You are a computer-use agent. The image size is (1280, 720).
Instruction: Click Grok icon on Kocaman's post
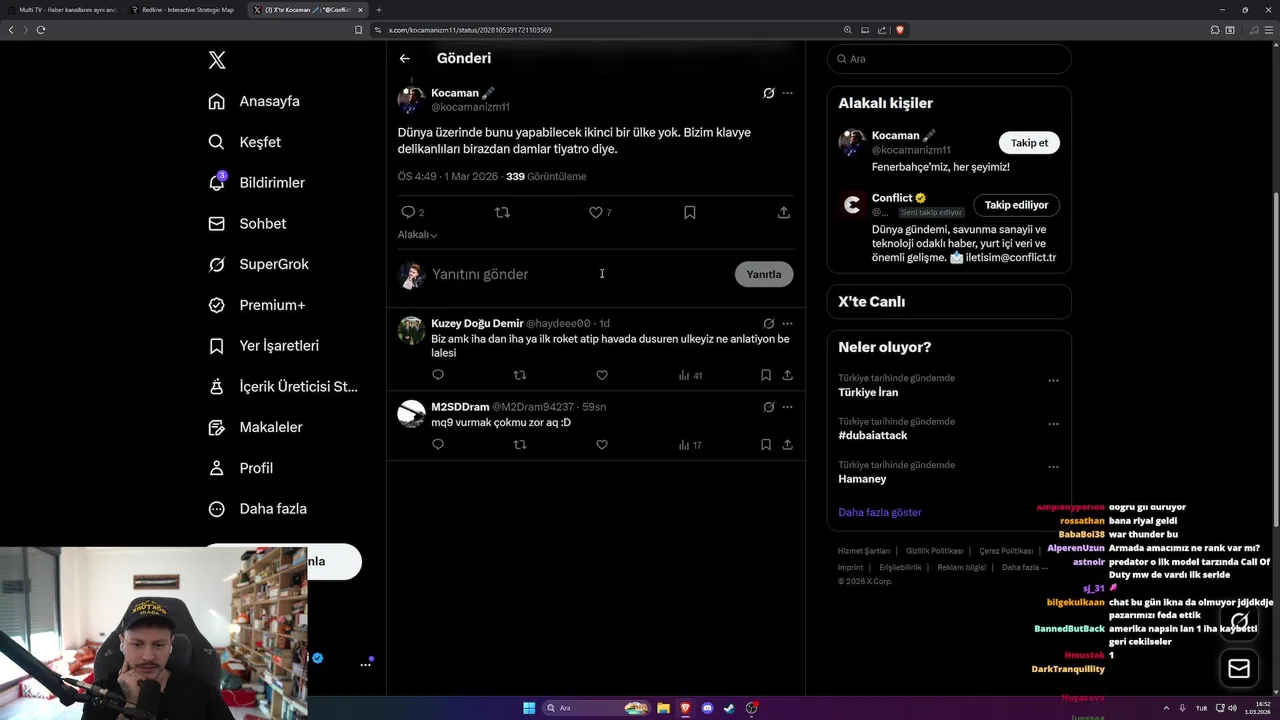coord(768,93)
